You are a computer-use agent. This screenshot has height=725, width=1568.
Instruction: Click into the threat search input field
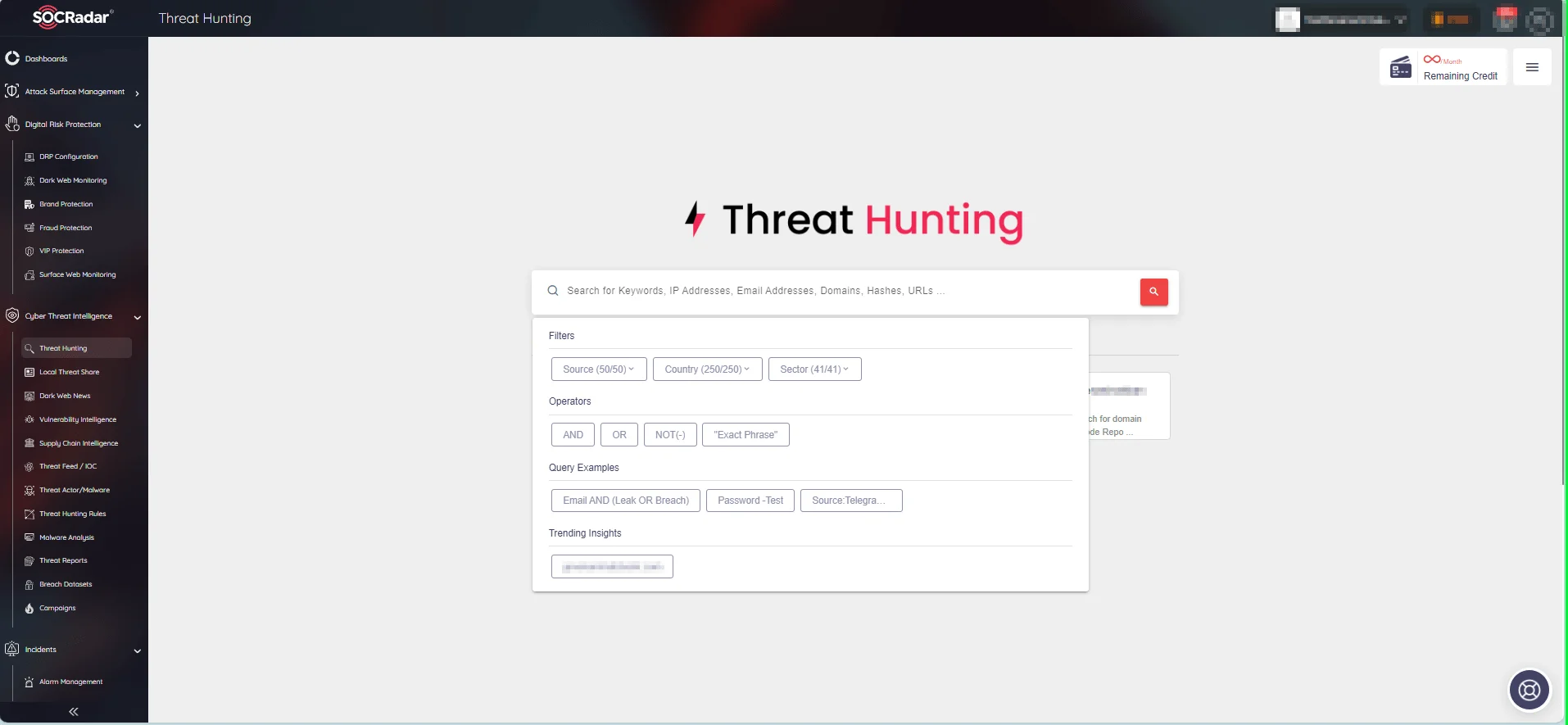point(844,291)
